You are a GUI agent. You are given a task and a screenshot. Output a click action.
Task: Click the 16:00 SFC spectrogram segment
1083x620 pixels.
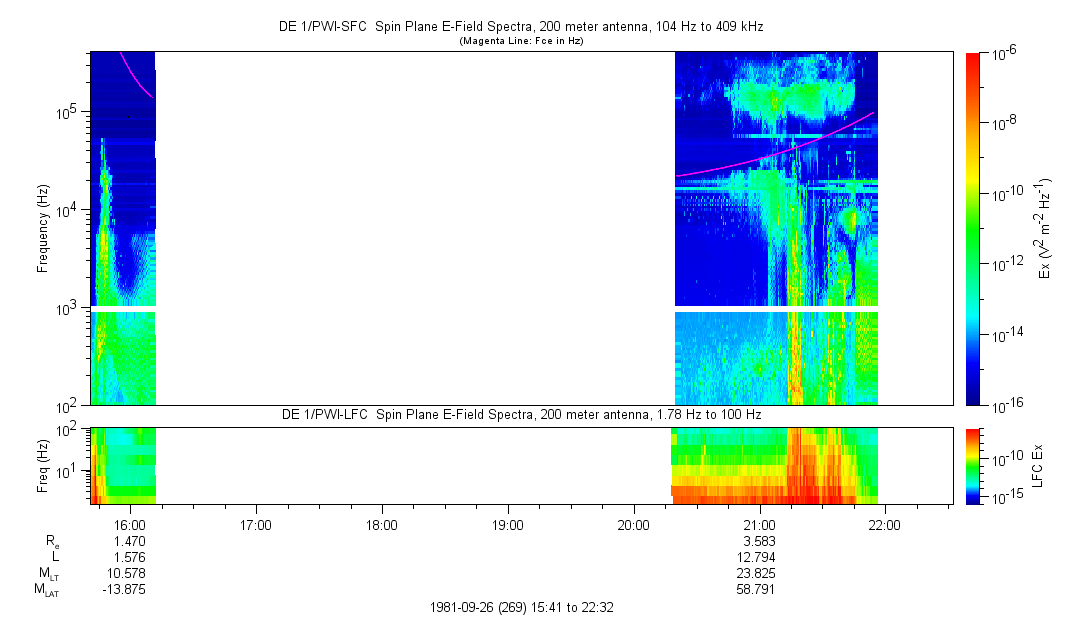[123, 228]
